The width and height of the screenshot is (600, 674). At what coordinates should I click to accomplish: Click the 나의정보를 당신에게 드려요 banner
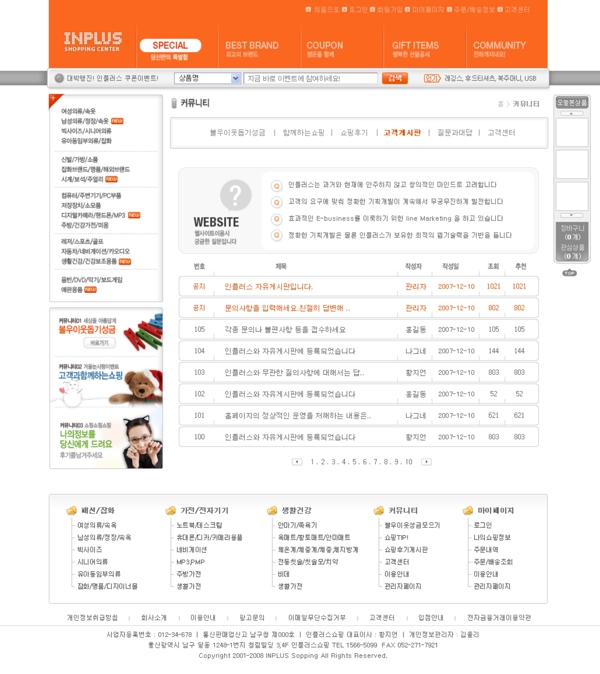[x=106, y=437]
